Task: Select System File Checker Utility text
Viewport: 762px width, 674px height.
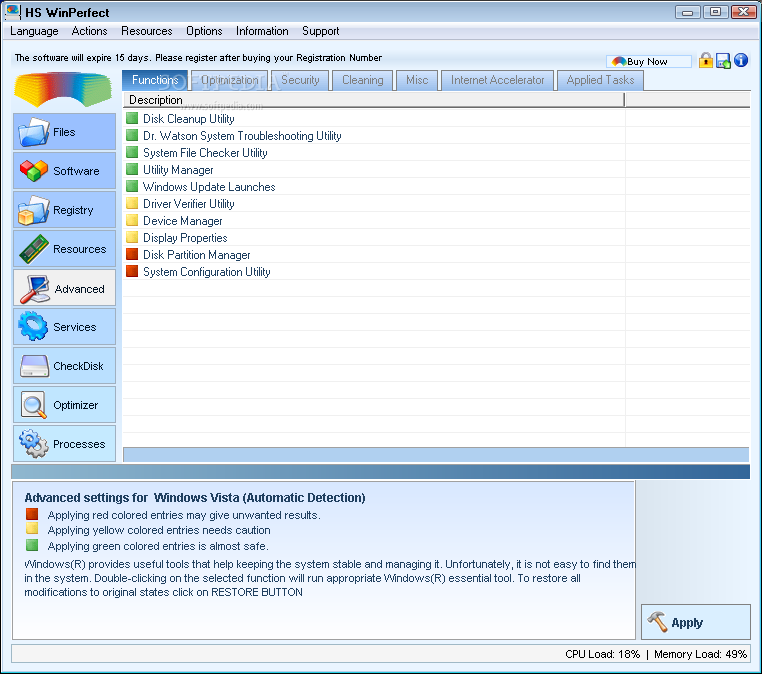Action: pyautogui.click(x=205, y=153)
